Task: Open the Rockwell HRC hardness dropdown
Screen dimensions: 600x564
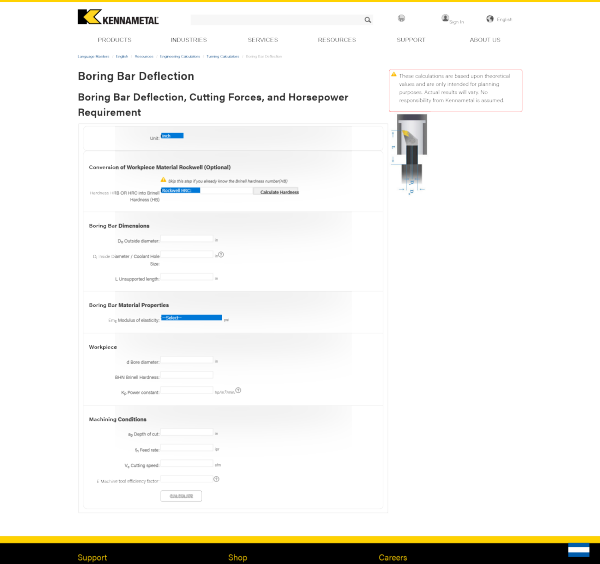Action: coord(206,189)
